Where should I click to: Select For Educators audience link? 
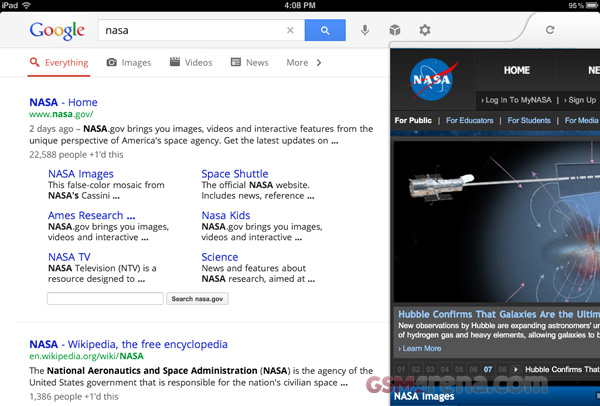coord(470,121)
